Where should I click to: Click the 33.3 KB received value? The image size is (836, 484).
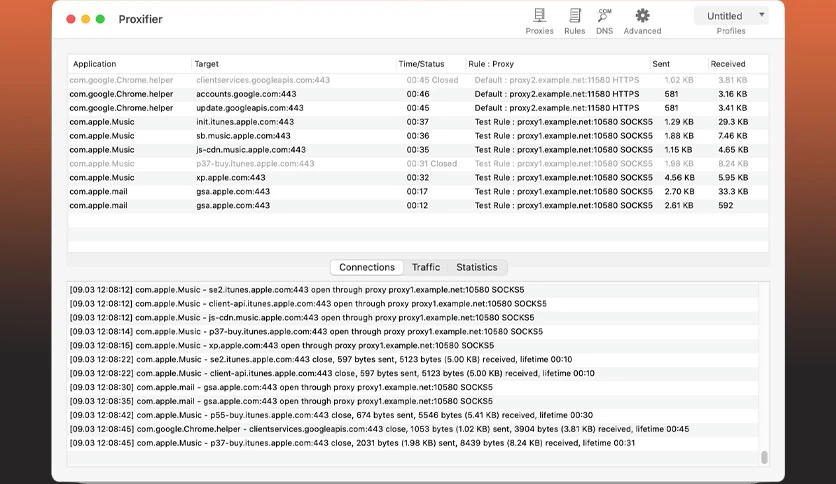(733, 191)
